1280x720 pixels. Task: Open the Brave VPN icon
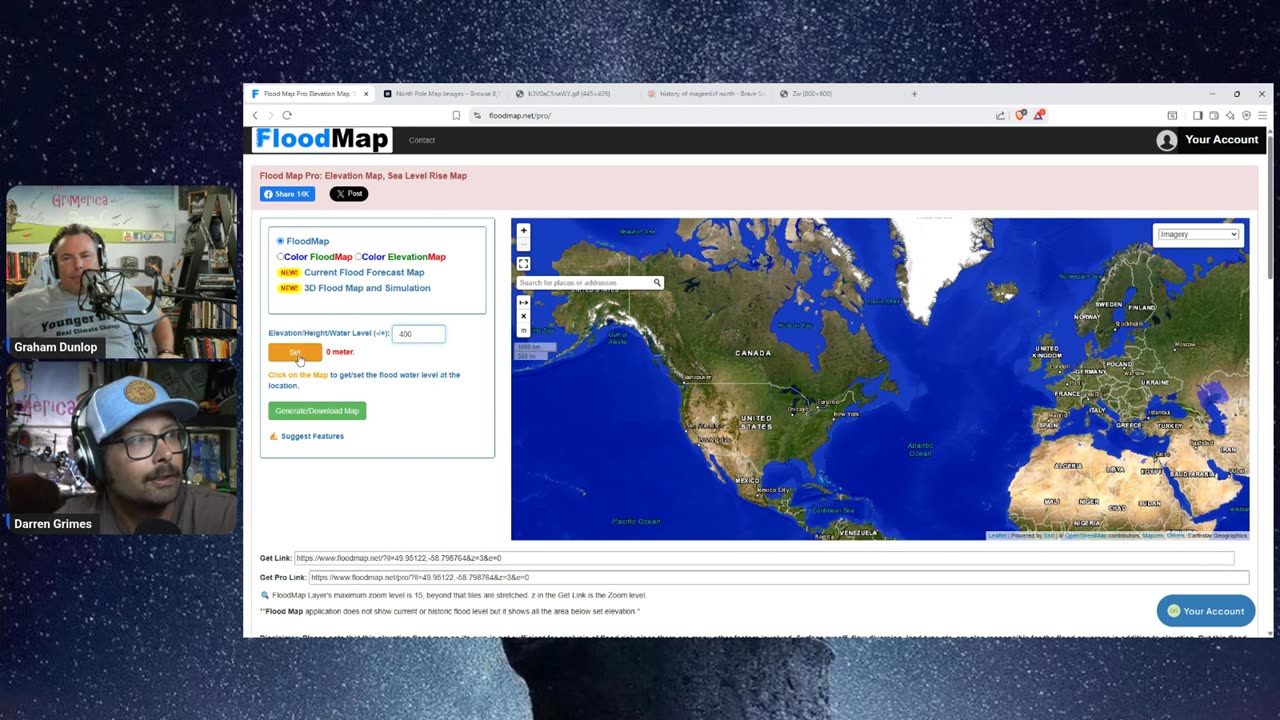tap(1246, 115)
